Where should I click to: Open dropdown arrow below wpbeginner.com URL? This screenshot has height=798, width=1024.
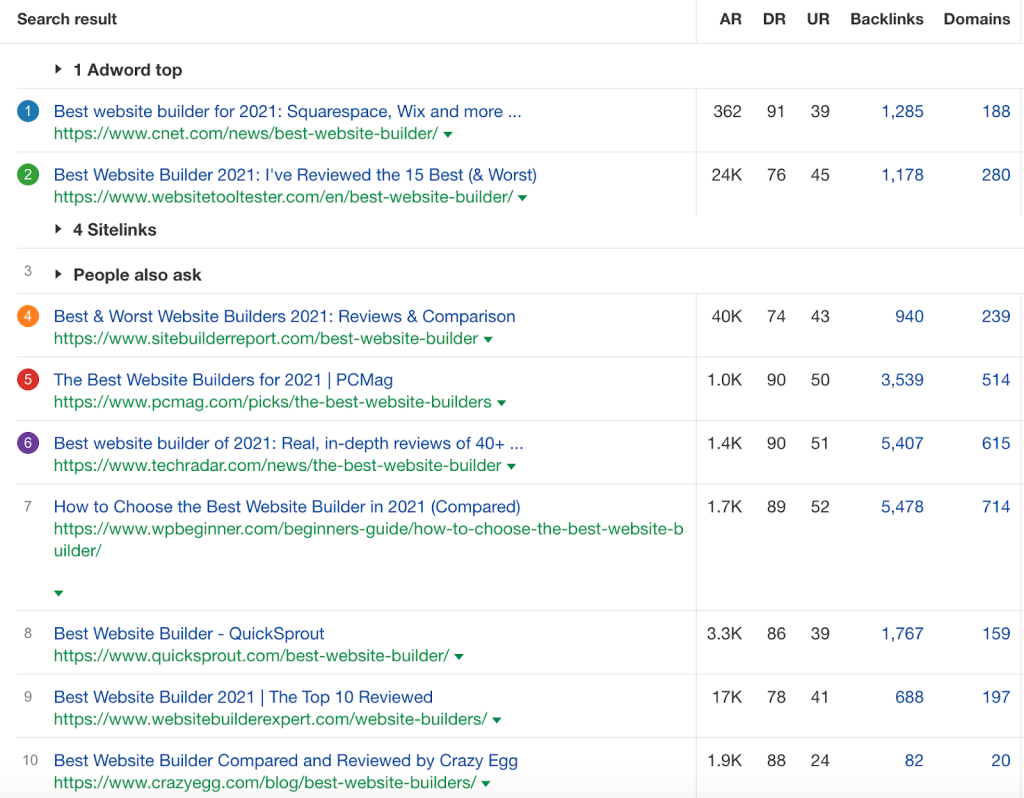point(59,593)
